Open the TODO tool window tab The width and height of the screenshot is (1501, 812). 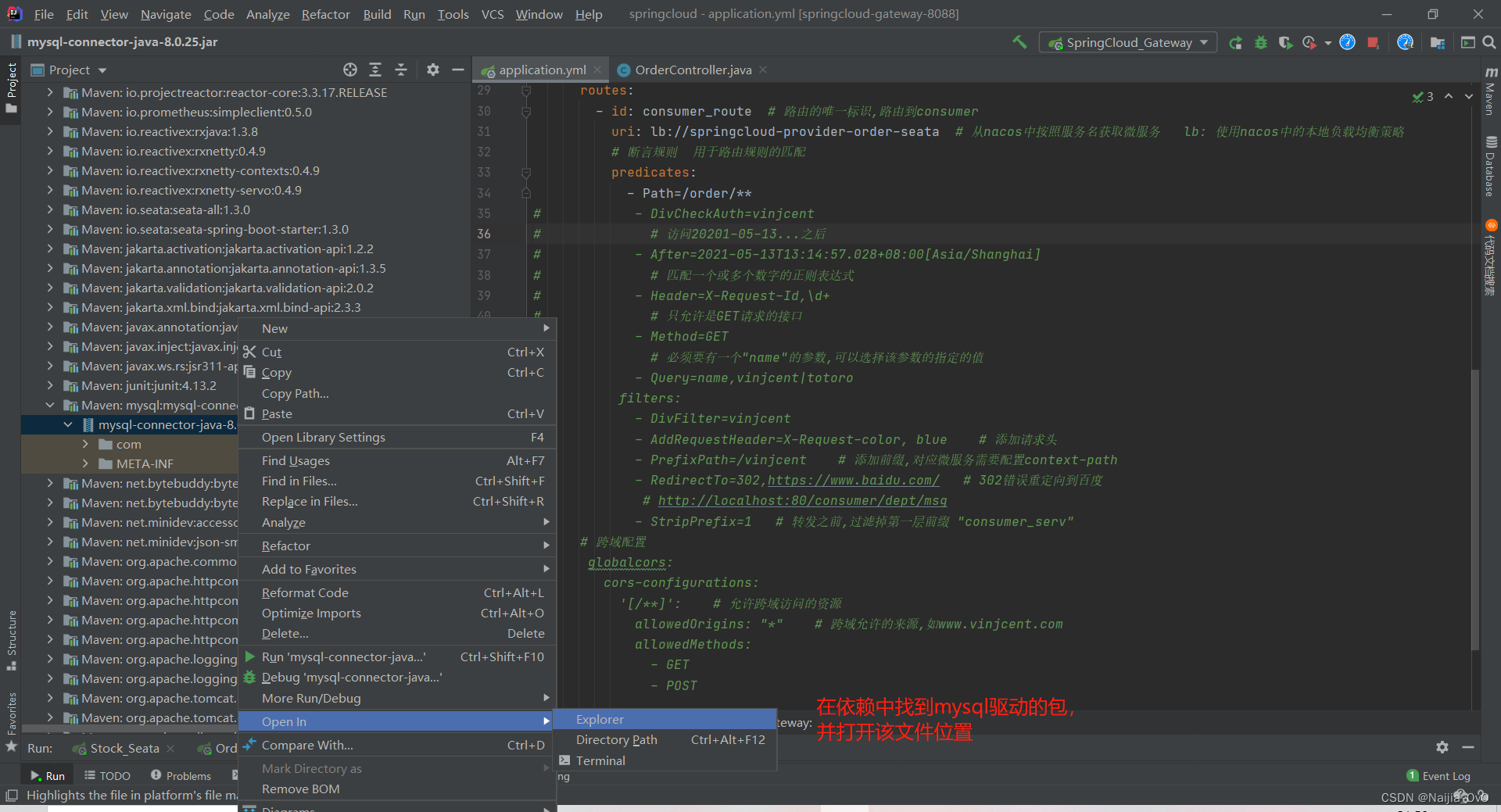[108, 776]
